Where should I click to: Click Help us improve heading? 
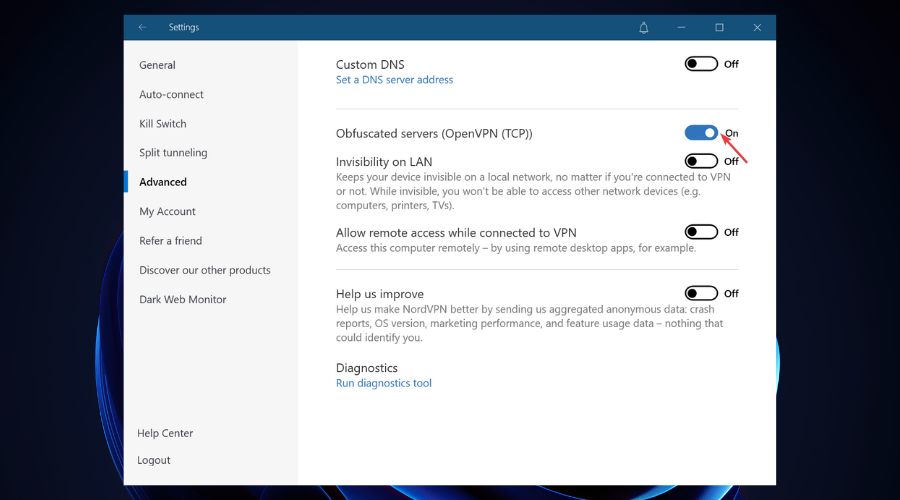[x=380, y=294]
